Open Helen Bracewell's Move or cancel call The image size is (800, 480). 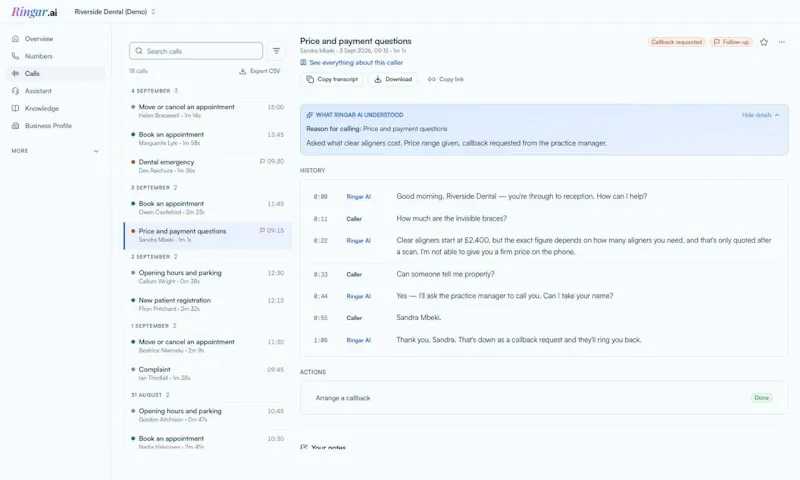click(208, 111)
